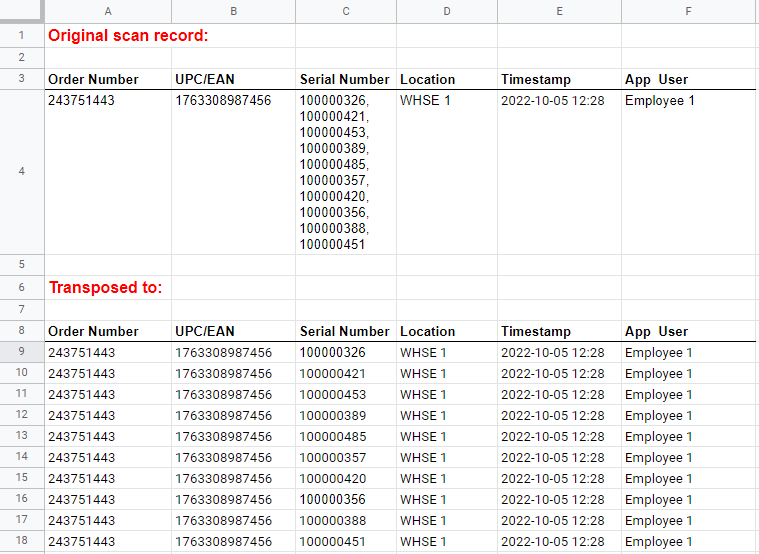This screenshot has height=554, width=759.
Task: Select column C header
Action: pyautogui.click(x=346, y=11)
